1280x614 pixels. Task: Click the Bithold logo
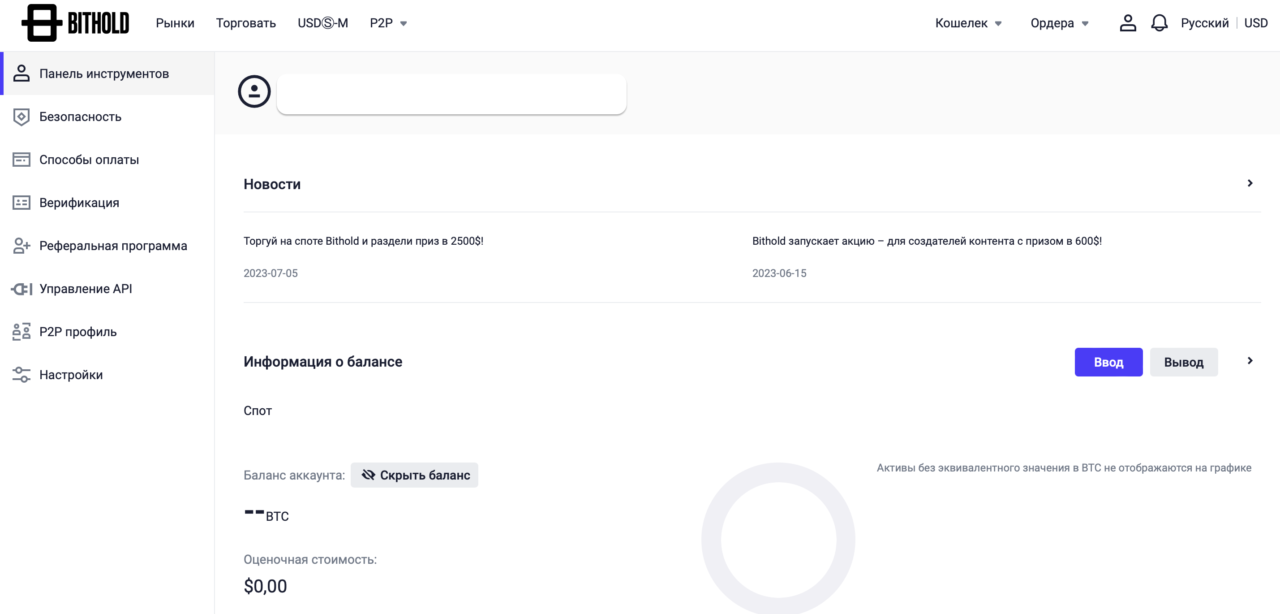[x=75, y=22]
